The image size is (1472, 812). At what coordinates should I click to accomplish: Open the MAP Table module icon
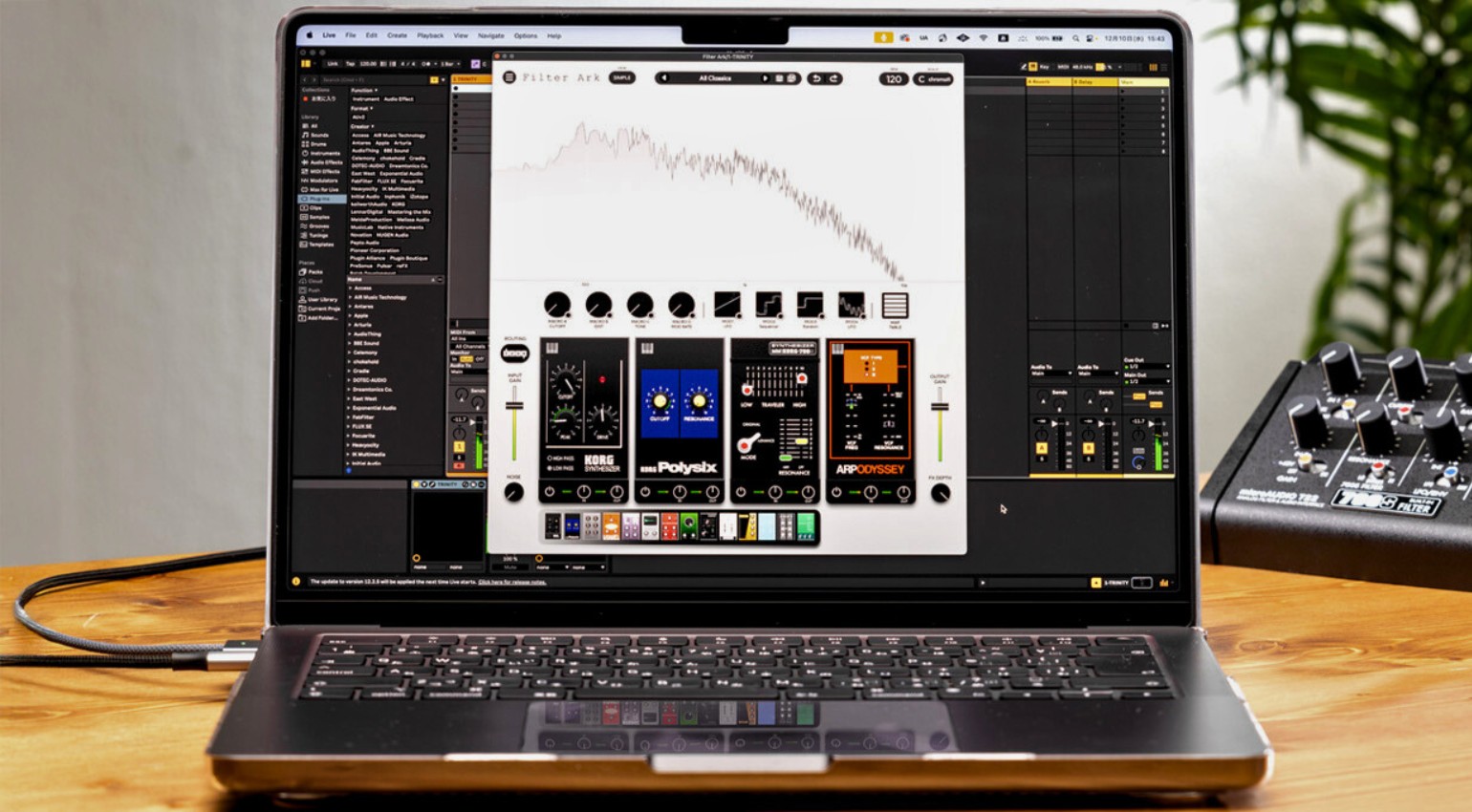click(x=896, y=306)
